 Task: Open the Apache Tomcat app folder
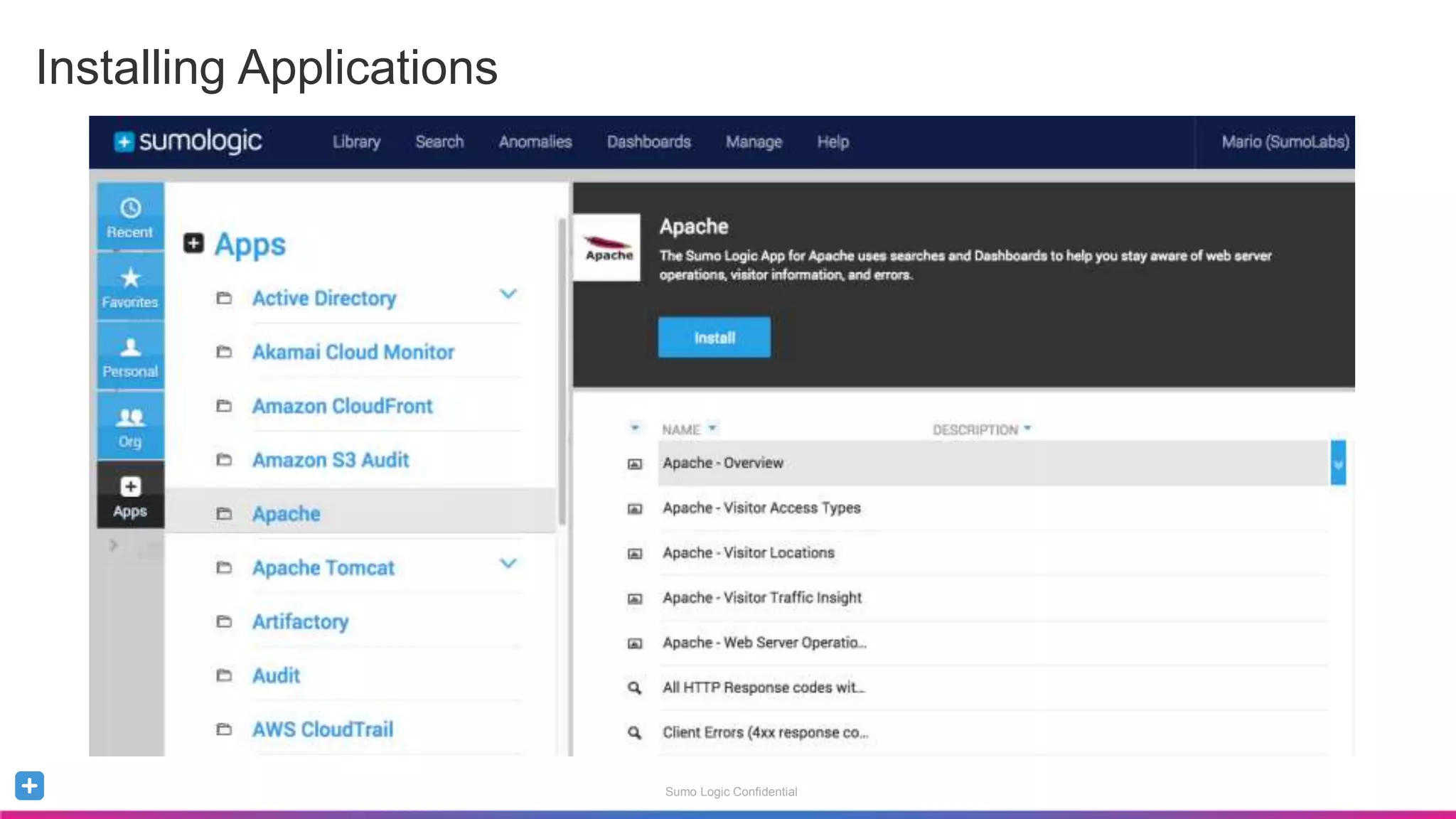point(323,567)
